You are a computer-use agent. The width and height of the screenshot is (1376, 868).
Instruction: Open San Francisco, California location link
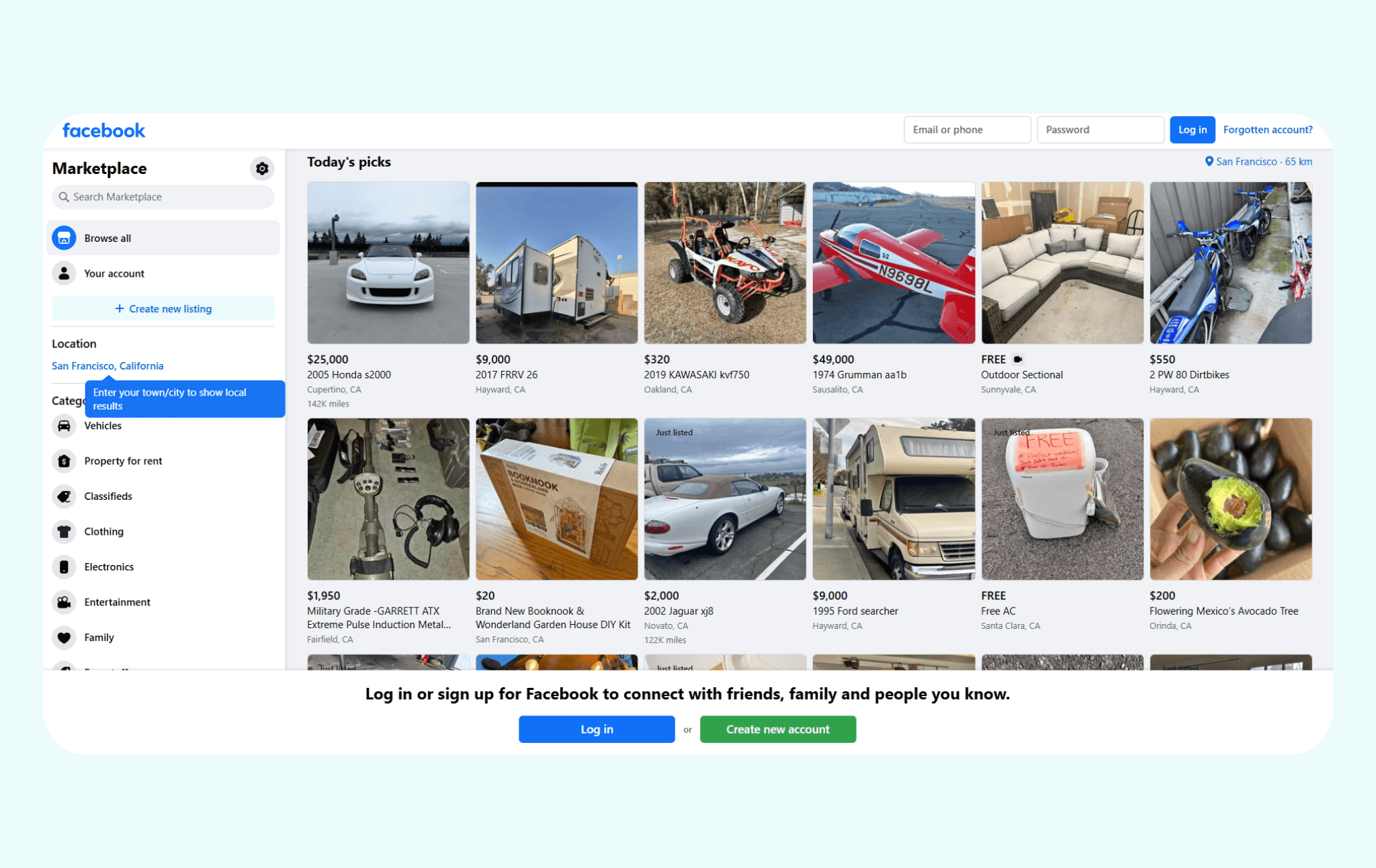107,365
